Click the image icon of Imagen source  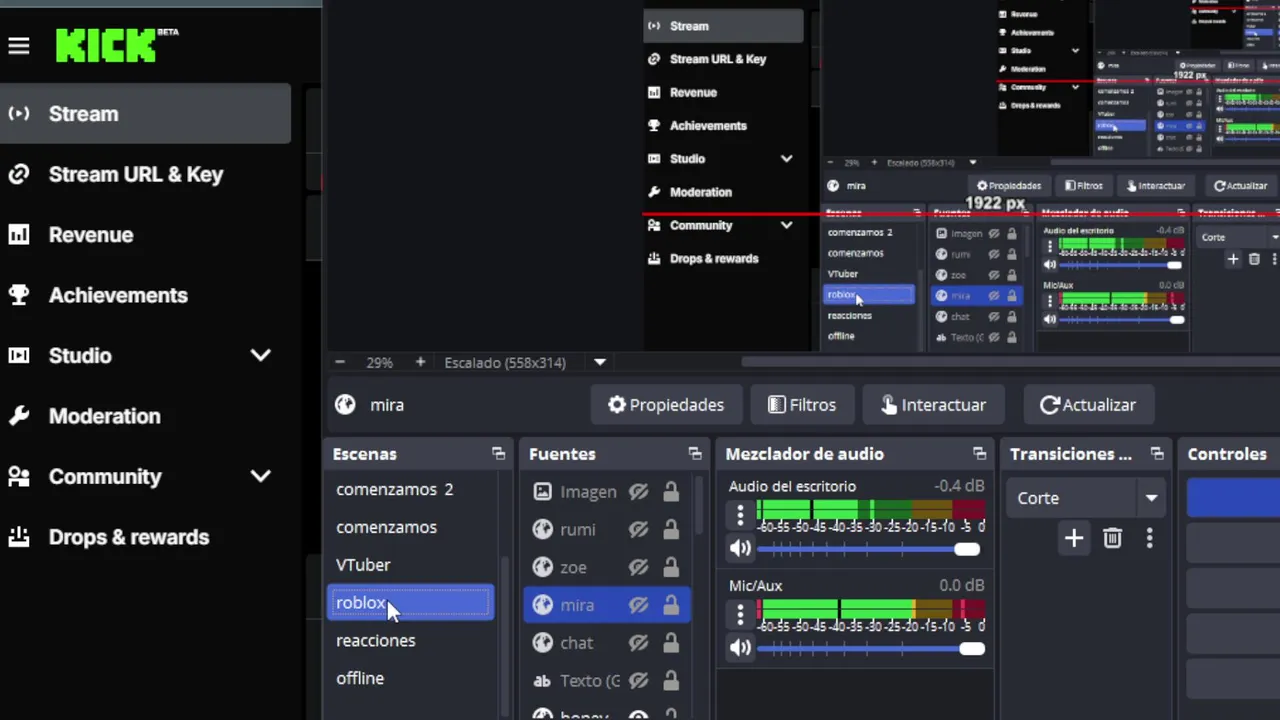[x=542, y=491]
